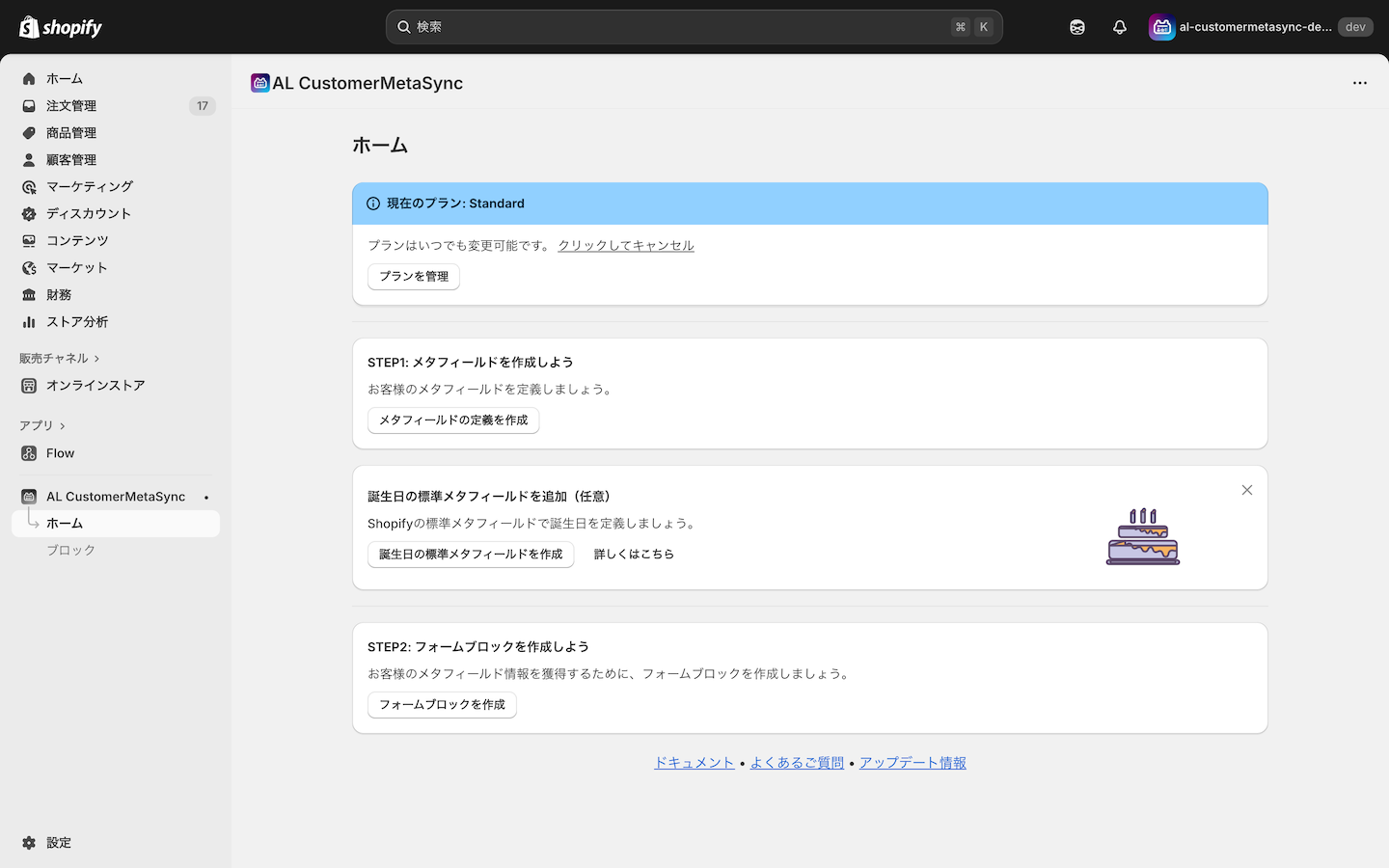Click the Flow app icon
Image resolution: width=1389 pixels, height=868 pixels.
(29, 453)
